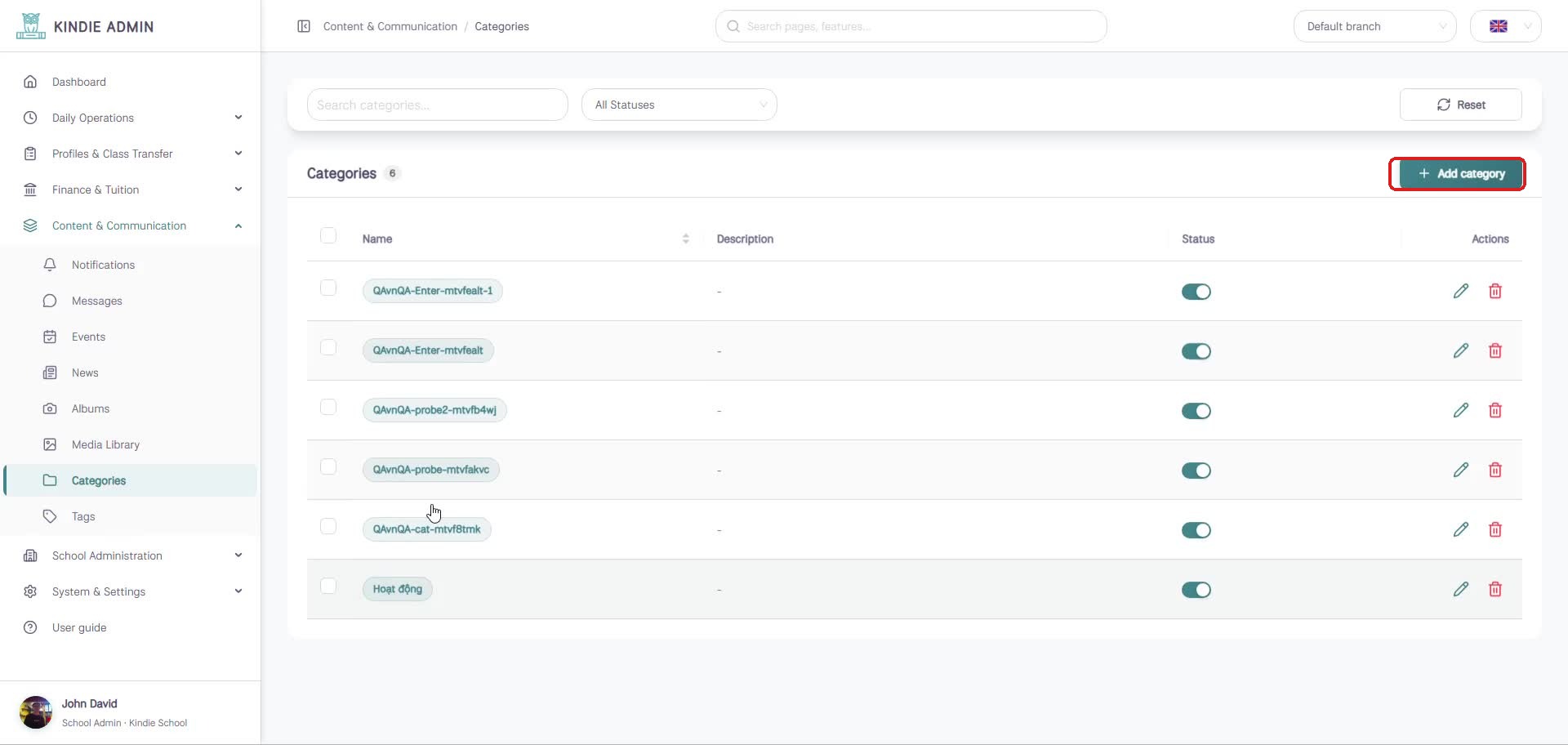This screenshot has height=745, width=1568.
Task: Open the User guide
Action: tap(131, 627)
